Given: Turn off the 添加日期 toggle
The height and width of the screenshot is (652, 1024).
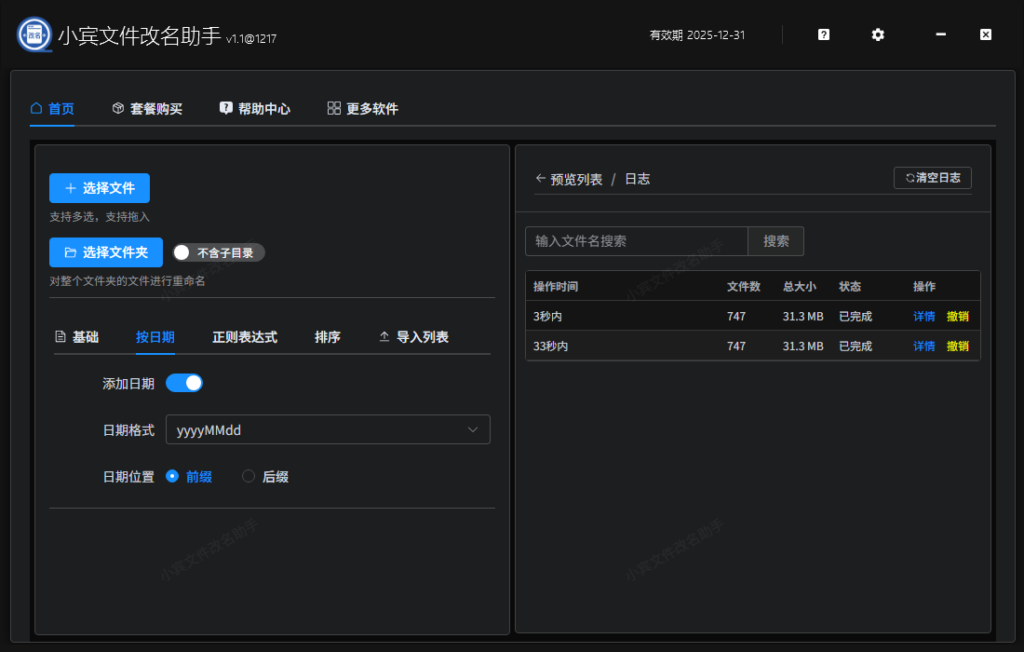Looking at the screenshot, I should 184,382.
